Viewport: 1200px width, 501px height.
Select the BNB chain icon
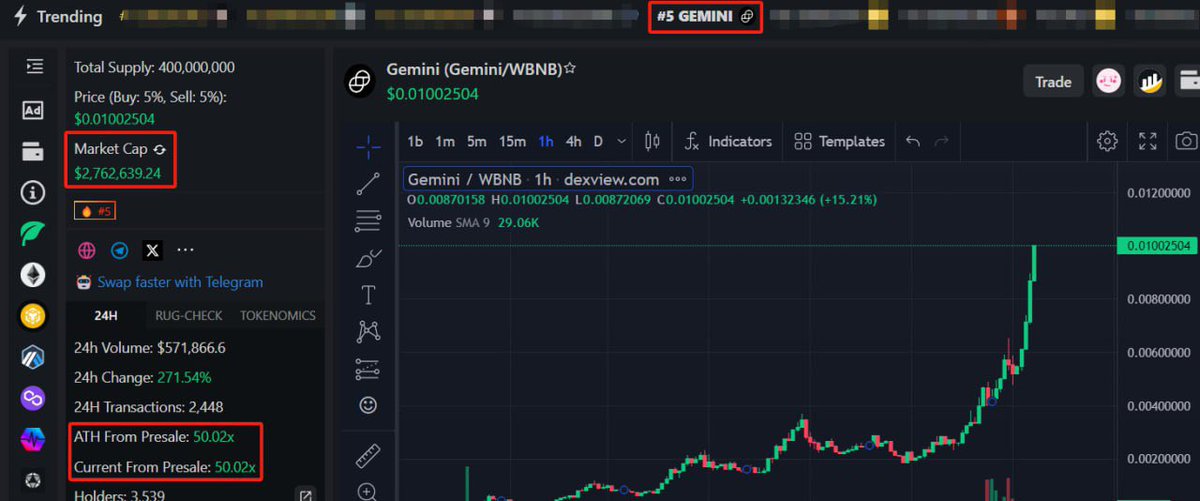34,316
